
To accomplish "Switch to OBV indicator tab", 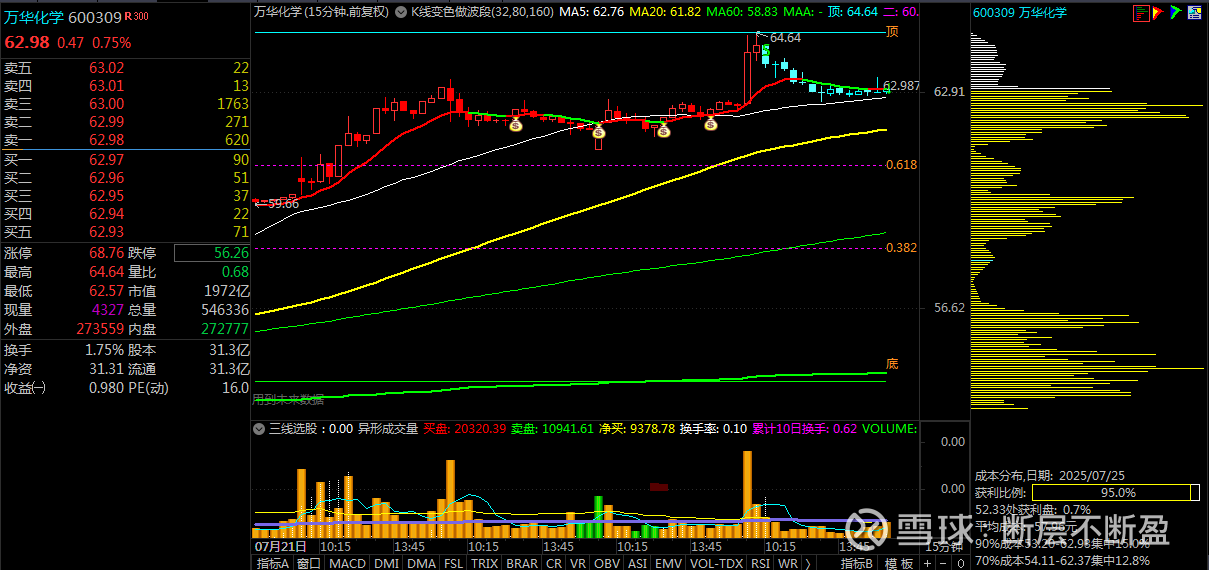I will click(x=607, y=563).
